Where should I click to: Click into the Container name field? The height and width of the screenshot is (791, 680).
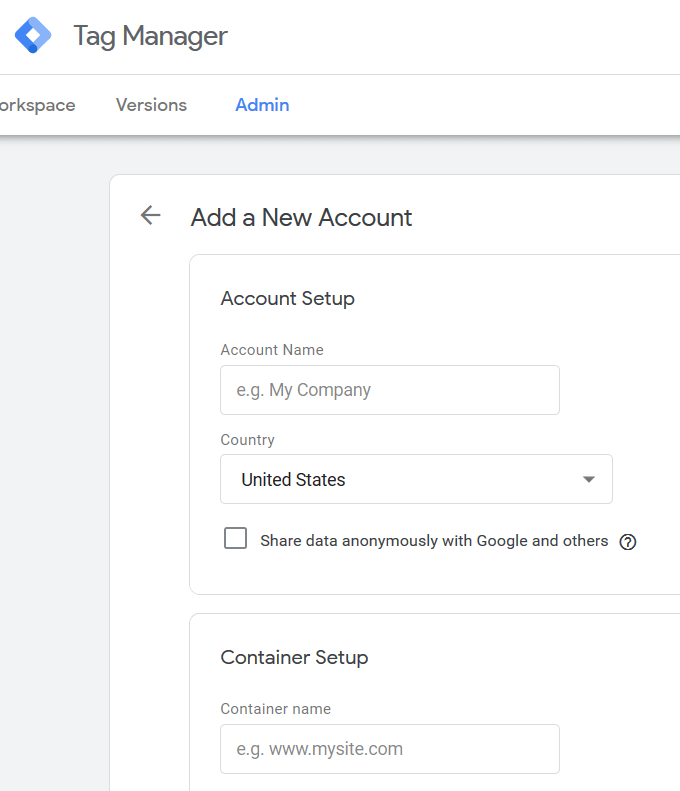point(390,749)
